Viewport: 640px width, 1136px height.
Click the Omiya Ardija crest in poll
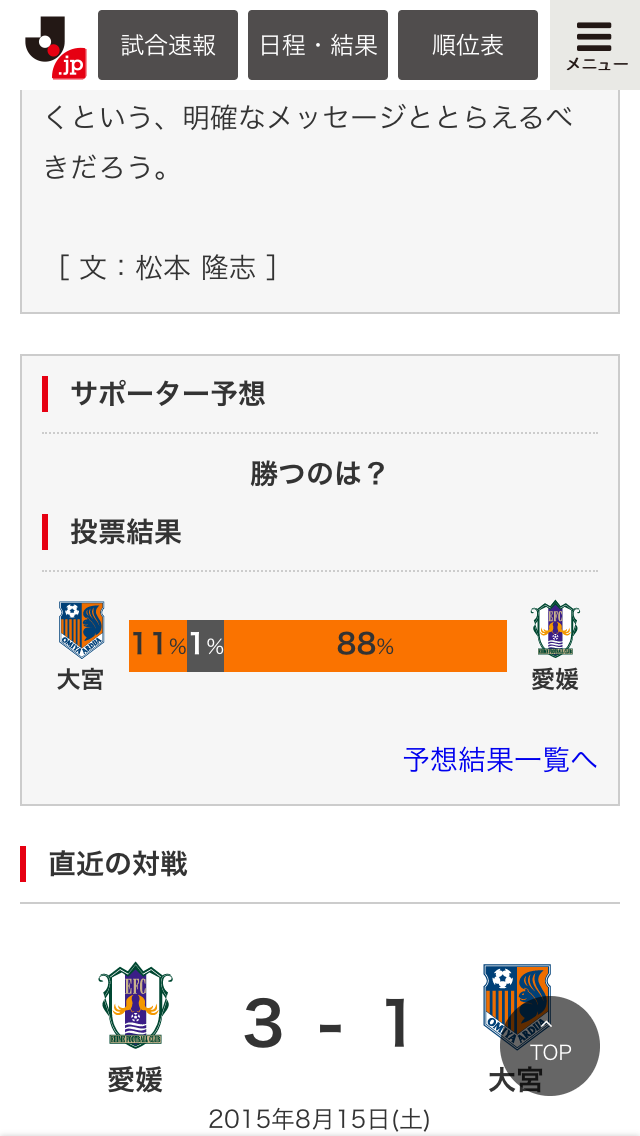click(81, 630)
